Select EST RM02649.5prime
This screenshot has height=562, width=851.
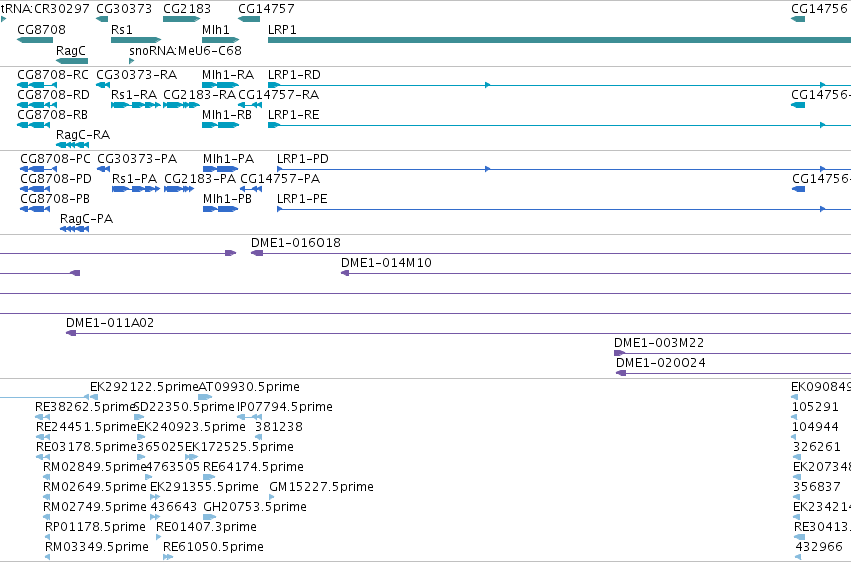95,488
